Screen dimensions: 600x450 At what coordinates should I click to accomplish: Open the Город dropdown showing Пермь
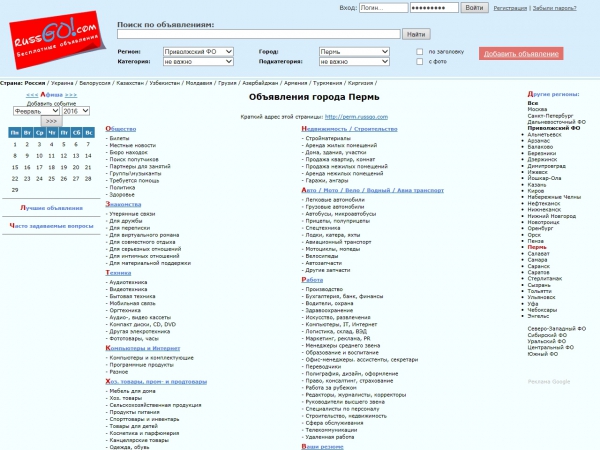[354, 52]
